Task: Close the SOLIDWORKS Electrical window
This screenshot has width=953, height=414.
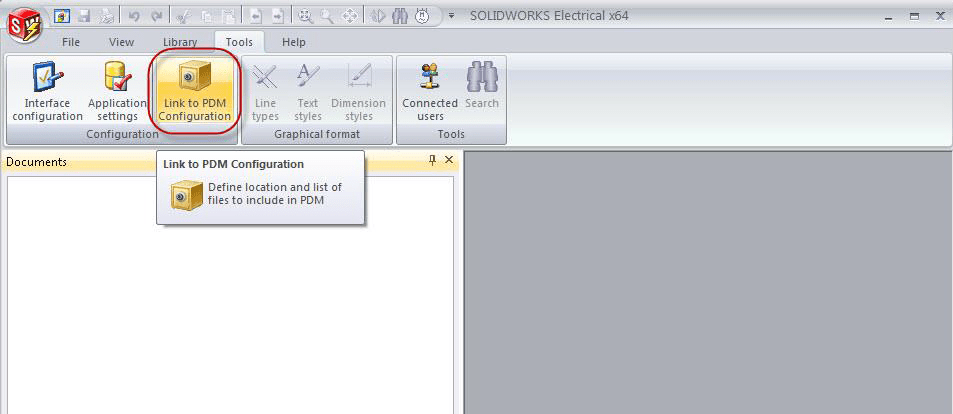Action: click(x=940, y=16)
